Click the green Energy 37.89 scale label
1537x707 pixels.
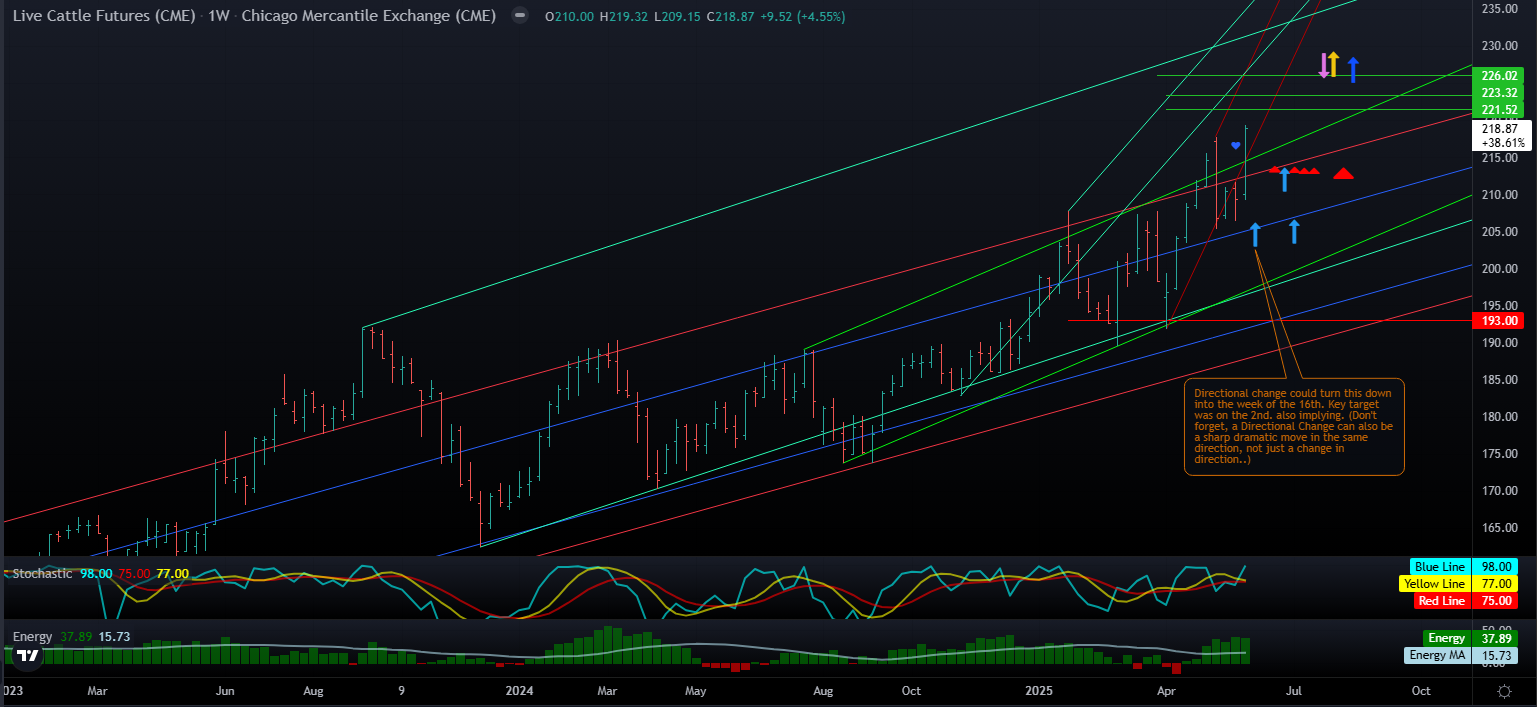(1470, 638)
